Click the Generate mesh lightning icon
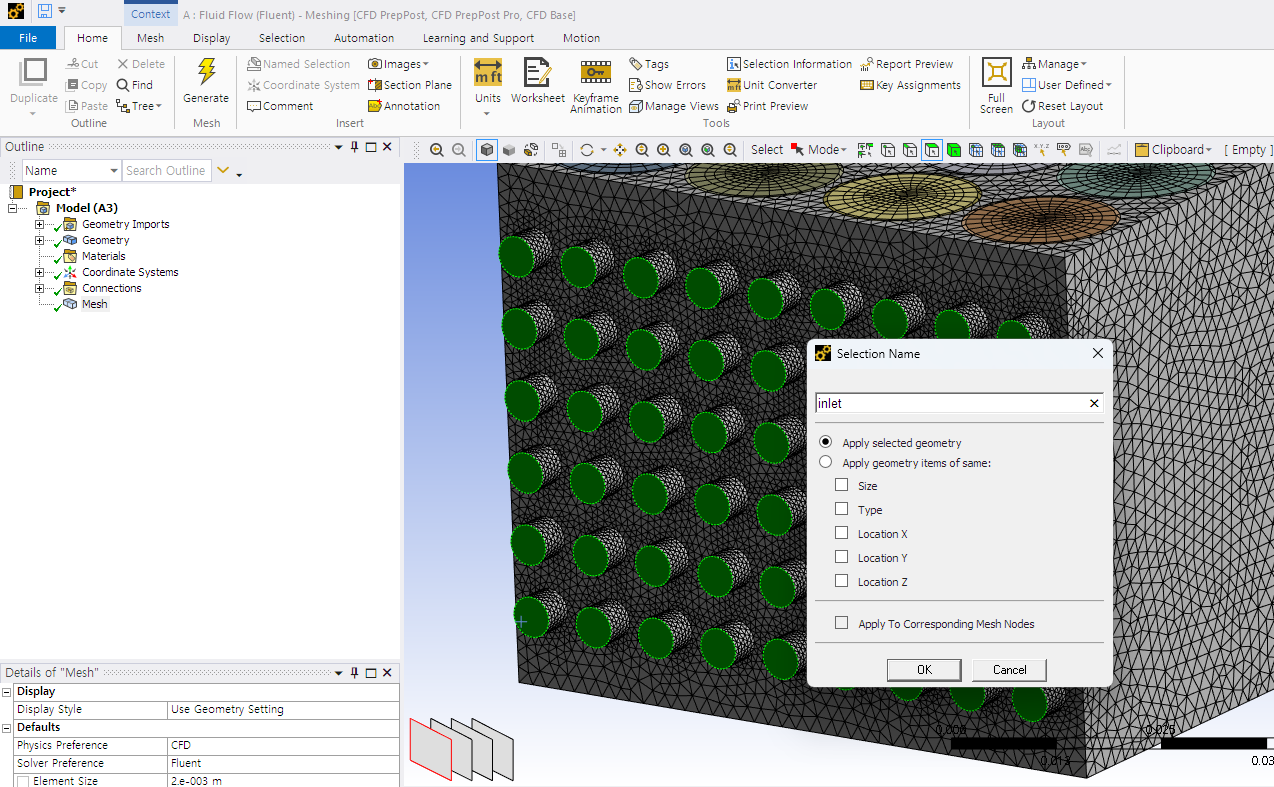 pos(206,73)
